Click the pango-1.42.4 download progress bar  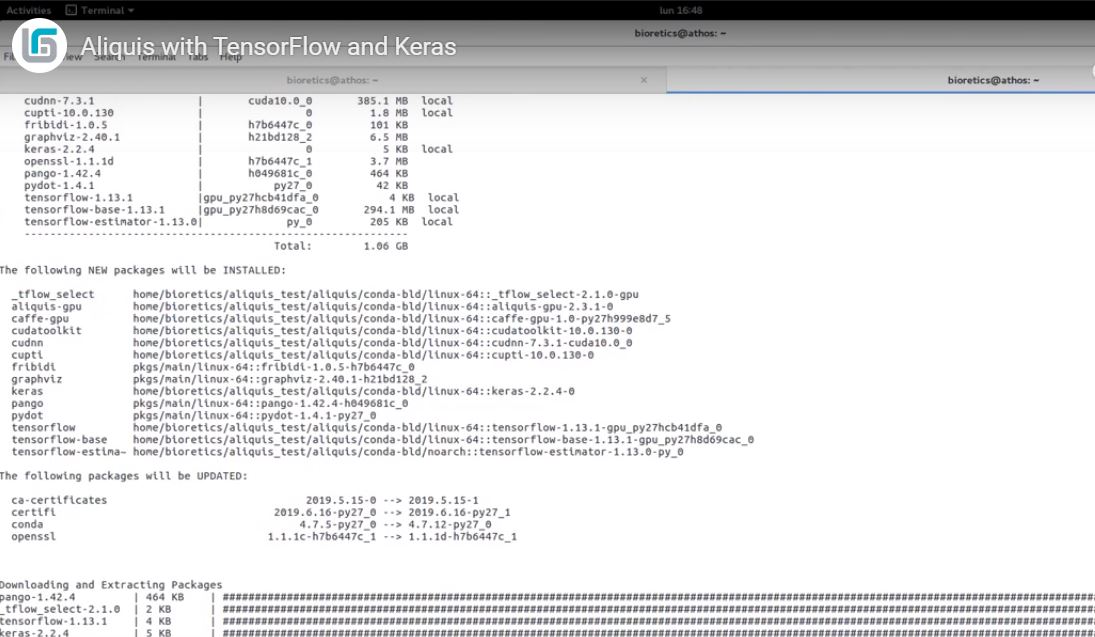click(655, 597)
